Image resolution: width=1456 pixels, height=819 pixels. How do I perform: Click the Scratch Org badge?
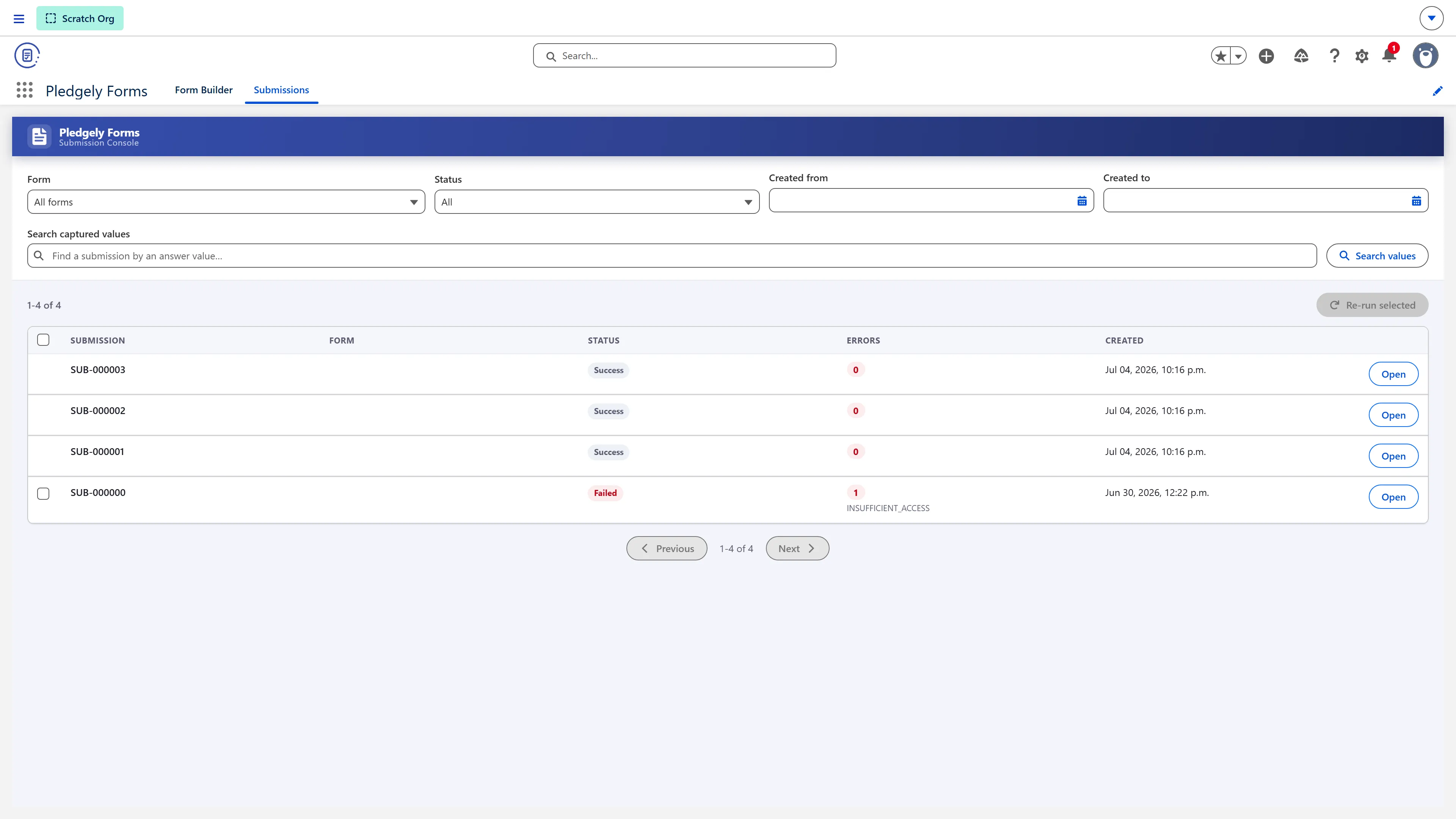point(80,18)
